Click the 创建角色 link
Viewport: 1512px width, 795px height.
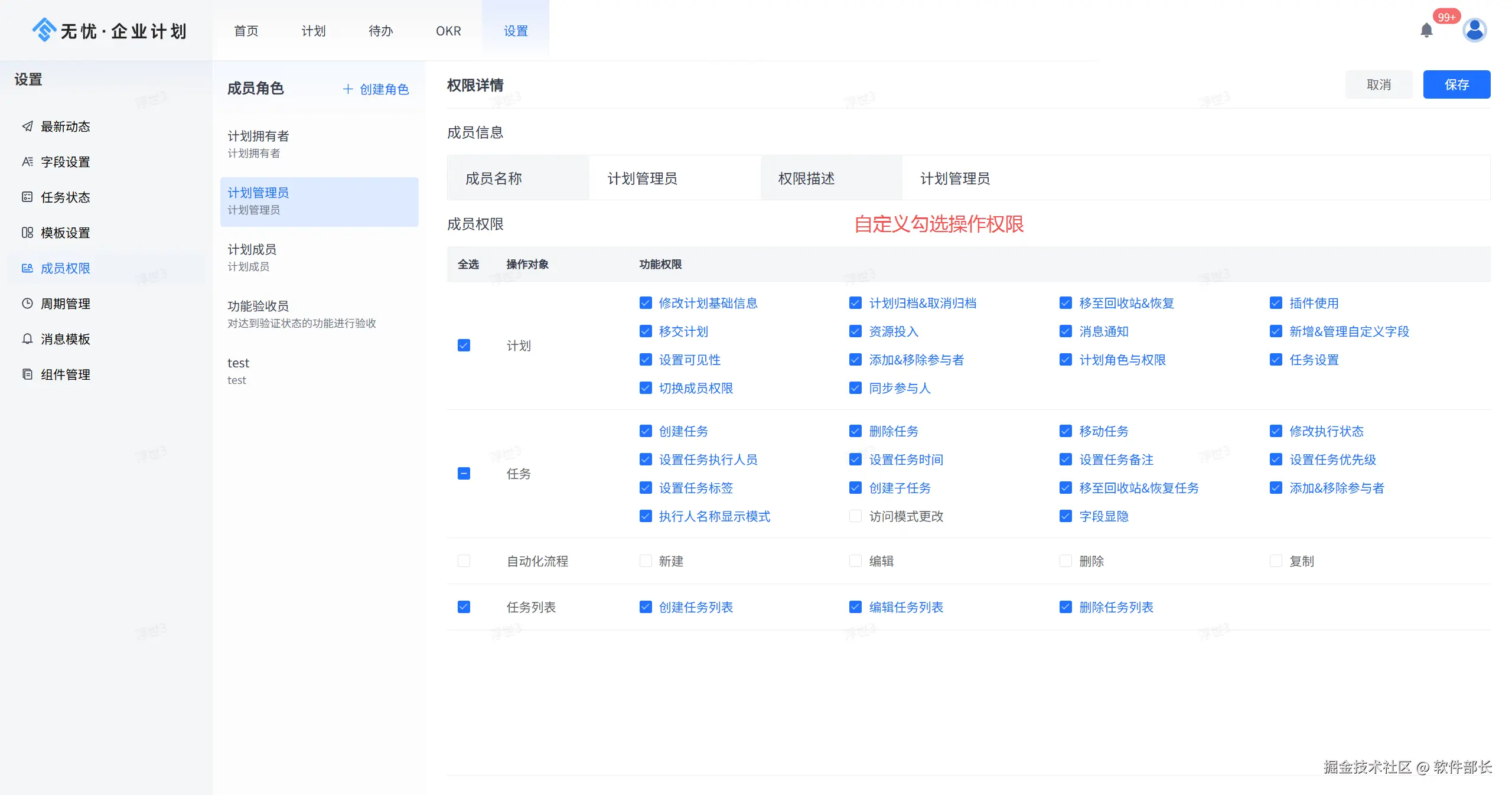376,89
